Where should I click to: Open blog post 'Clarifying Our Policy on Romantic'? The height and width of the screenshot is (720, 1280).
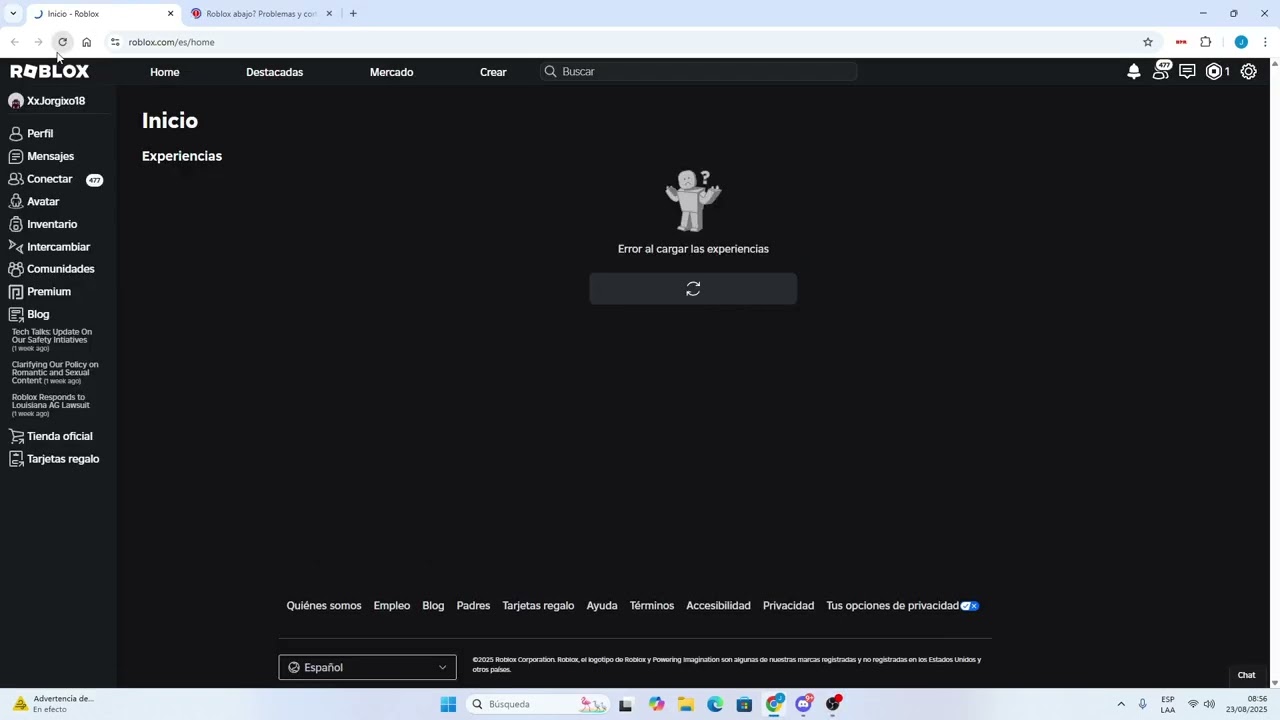click(55, 372)
